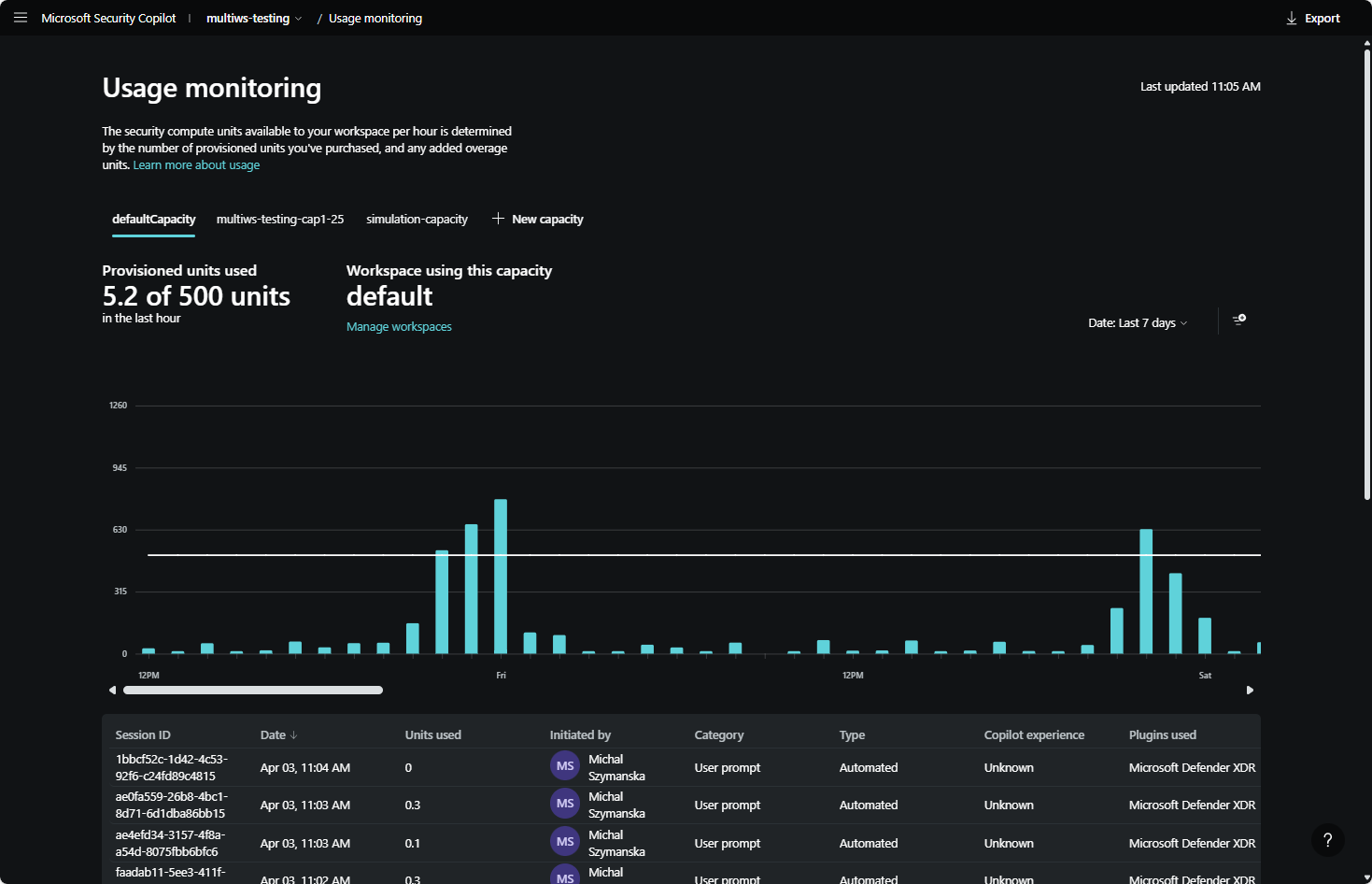
Task: Click the left arrow of chart scrollbar
Action: coord(112,691)
